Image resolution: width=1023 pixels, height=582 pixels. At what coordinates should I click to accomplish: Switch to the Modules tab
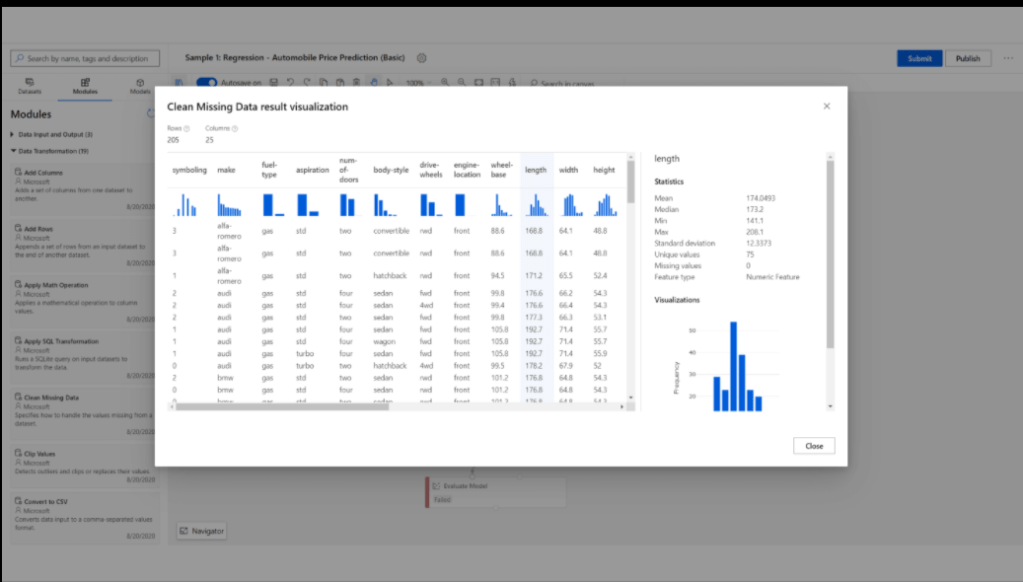pos(85,86)
